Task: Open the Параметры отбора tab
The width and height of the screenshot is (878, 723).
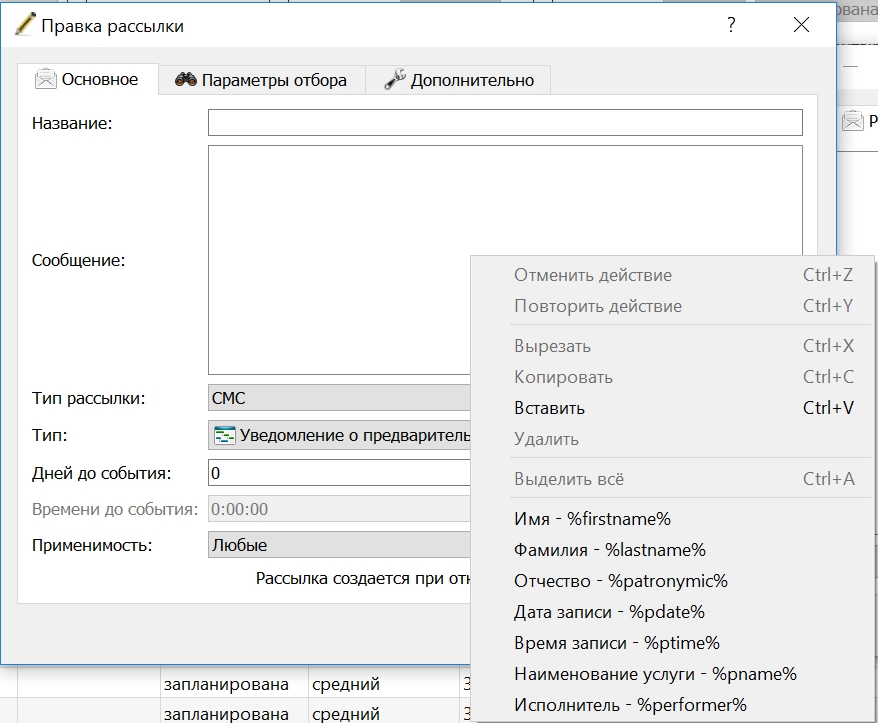Action: tap(261, 80)
